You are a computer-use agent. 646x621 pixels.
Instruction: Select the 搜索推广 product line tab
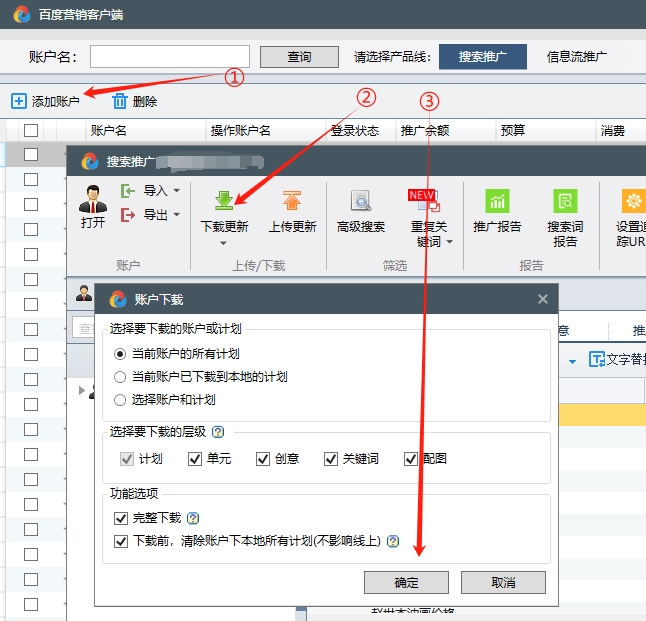click(x=483, y=56)
